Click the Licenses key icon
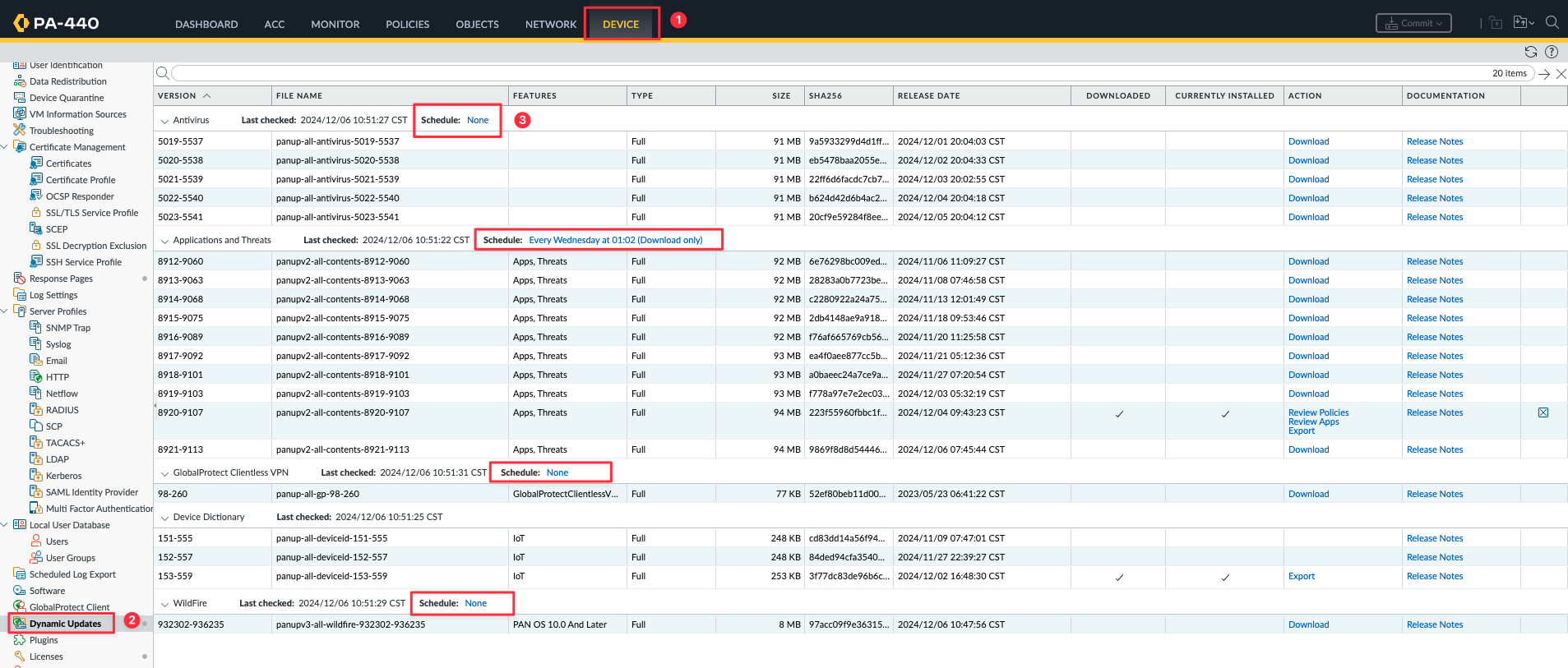 tap(20, 656)
